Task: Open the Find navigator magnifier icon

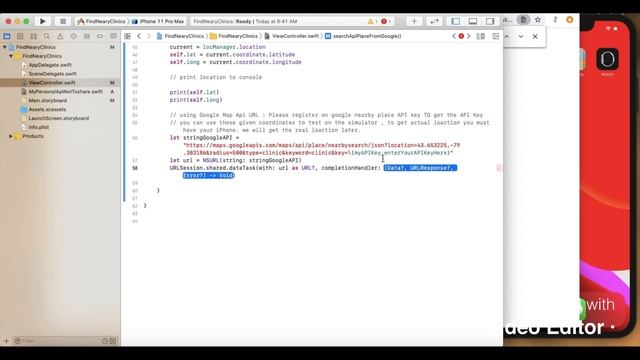Action: tap(47, 36)
